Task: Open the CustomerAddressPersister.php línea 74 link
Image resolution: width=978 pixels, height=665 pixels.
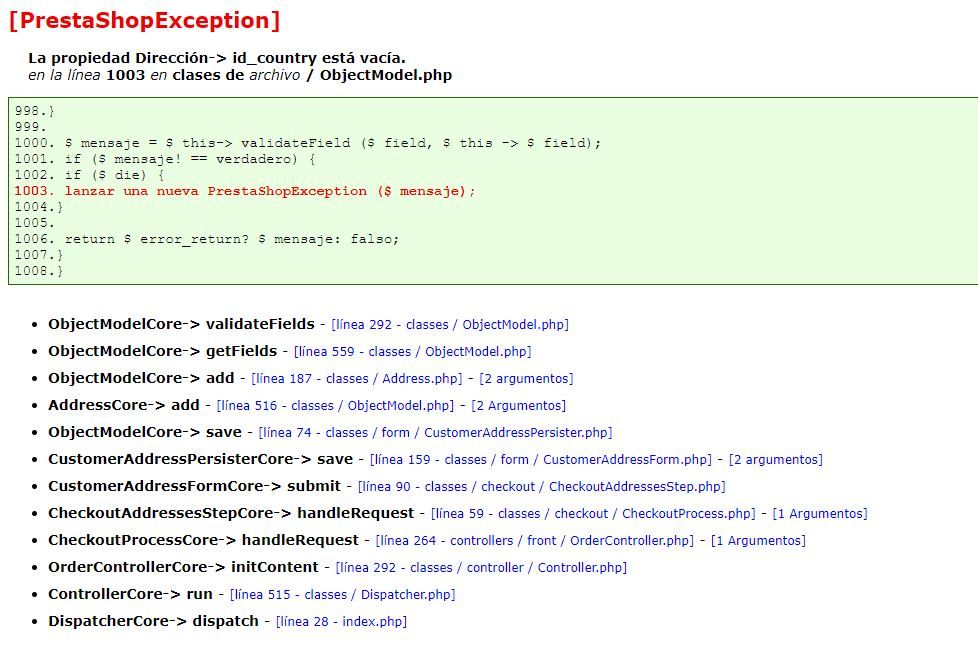Action: click(435, 432)
